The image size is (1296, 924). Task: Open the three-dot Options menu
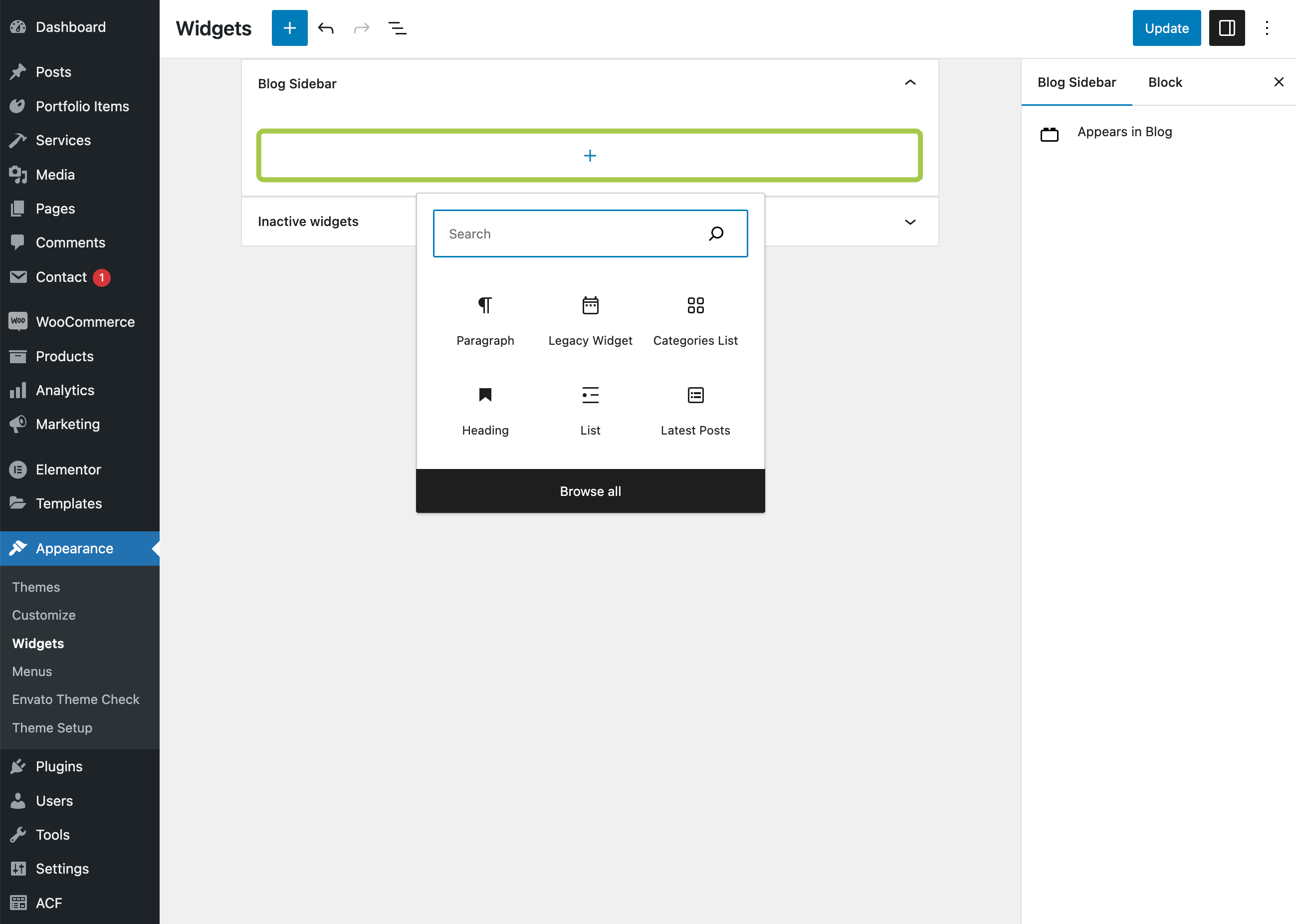coord(1267,28)
